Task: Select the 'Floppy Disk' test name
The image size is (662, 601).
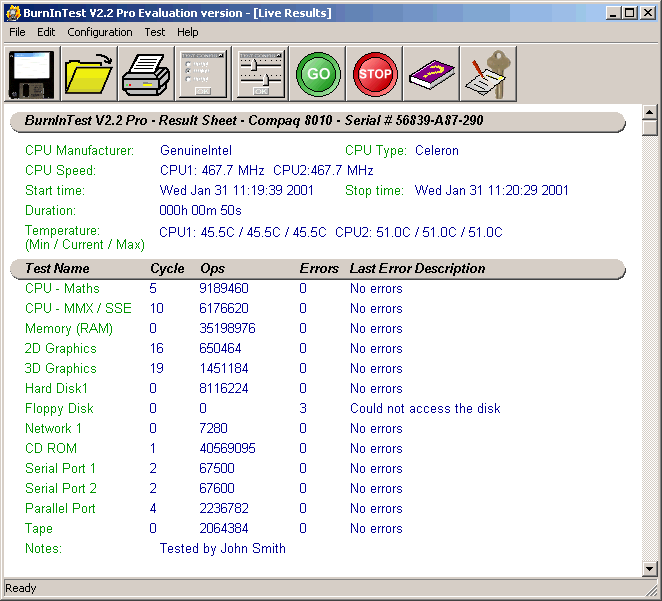Action: point(59,409)
